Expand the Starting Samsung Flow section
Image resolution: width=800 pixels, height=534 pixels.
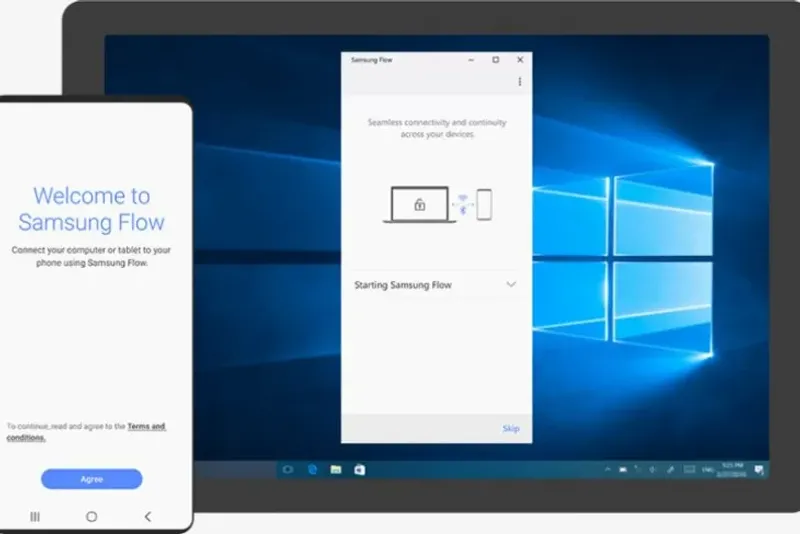click(436, 285)
